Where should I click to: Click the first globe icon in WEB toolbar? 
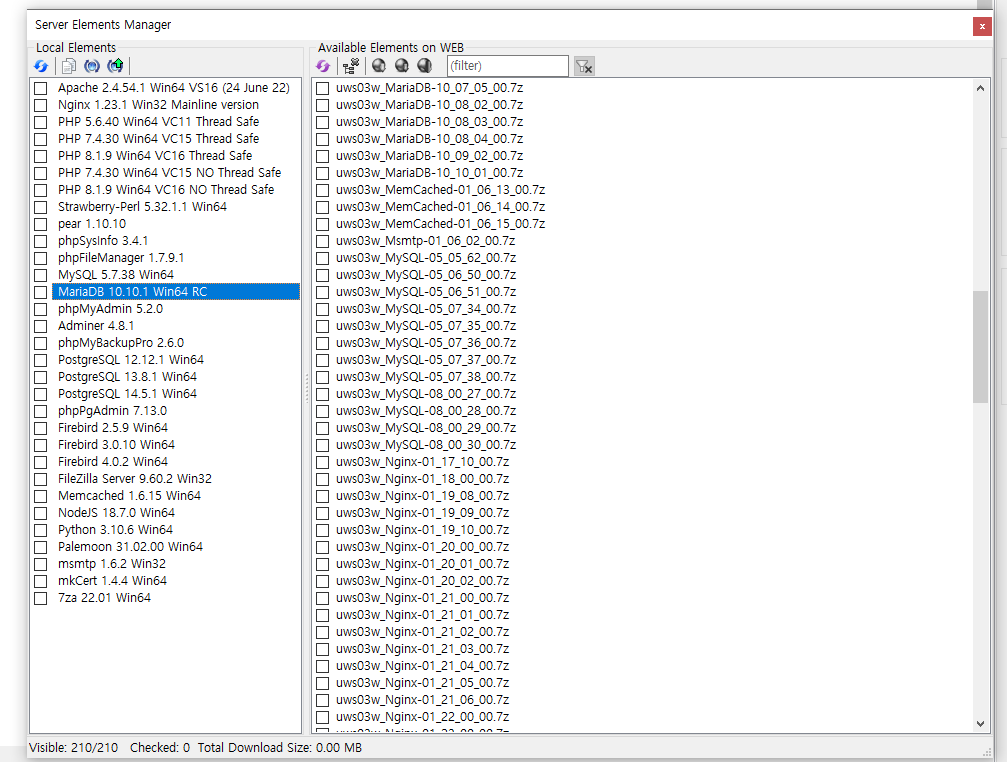tap(379, 66)
